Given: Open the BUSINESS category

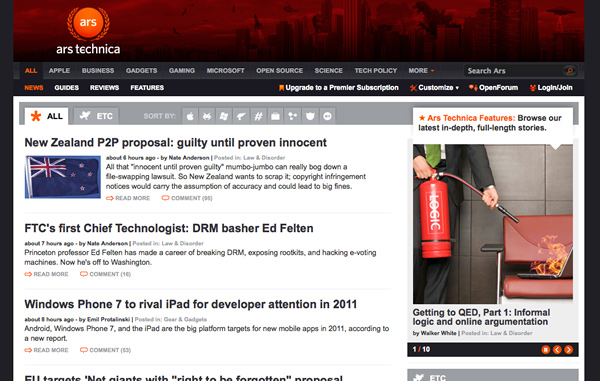Looking at the screenshot, I should coord(98,70).
